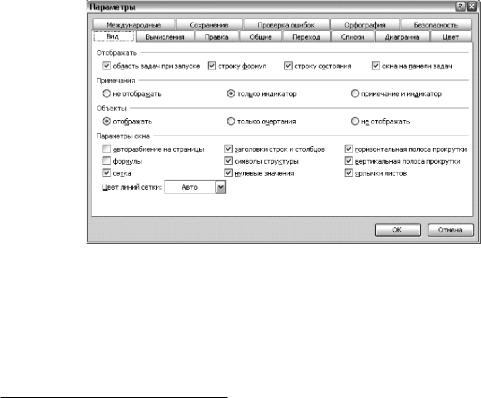
Task: Toggle горизонтальная полоса прокрутки checkbox
Action: (x=349, y=149)
